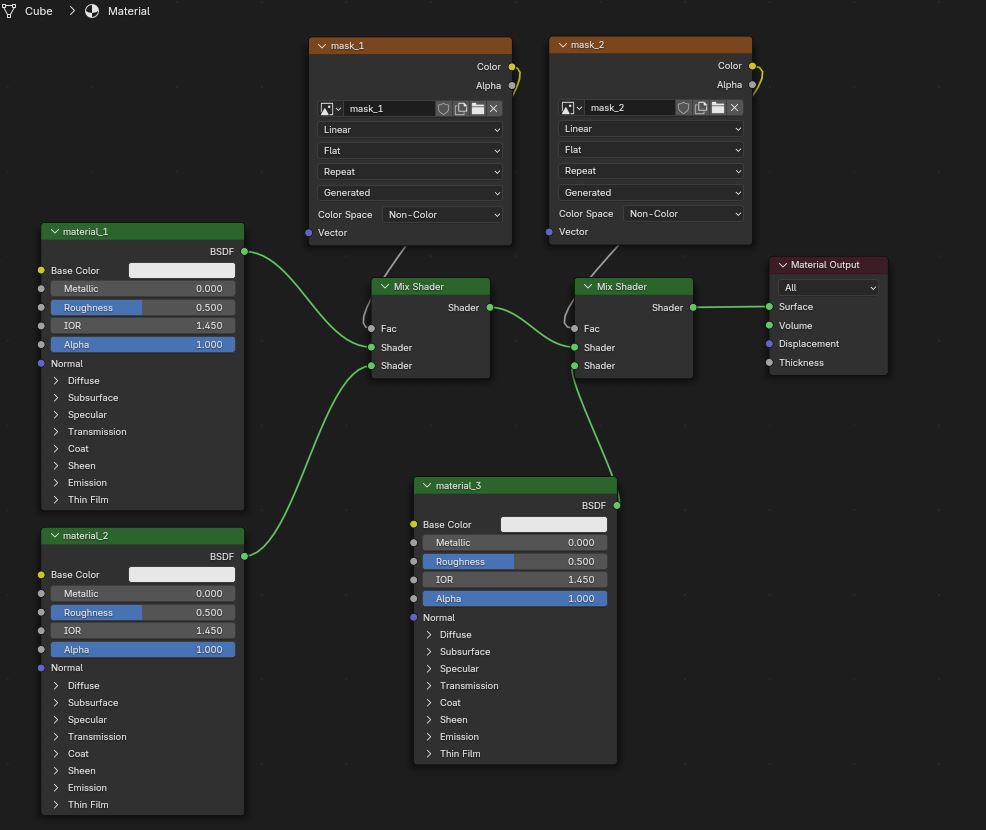
Task: Collapse the mask_1 node with its header chevron
Action: point(322,46)
